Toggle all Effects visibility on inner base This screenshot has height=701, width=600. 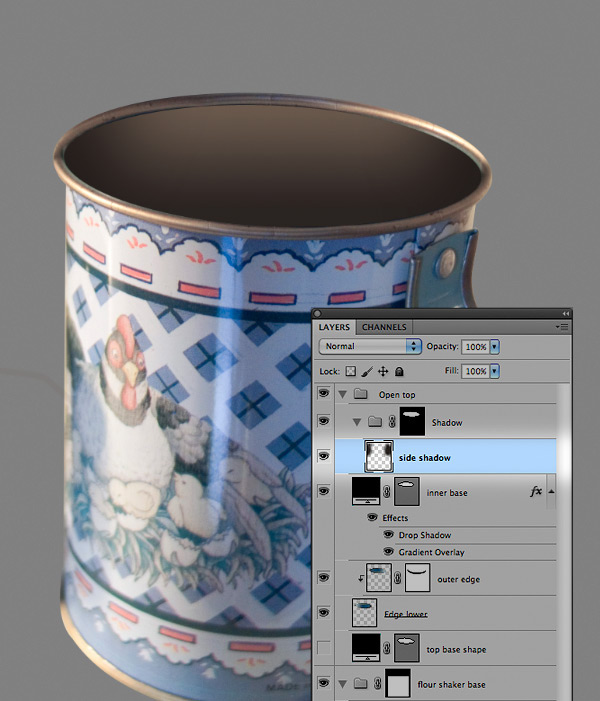pyautogui.click(x=372, y=517)
